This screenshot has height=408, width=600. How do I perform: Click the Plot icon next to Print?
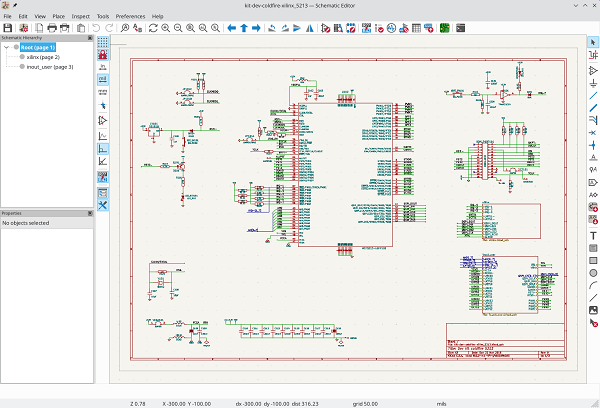click(x=65, y=28)
